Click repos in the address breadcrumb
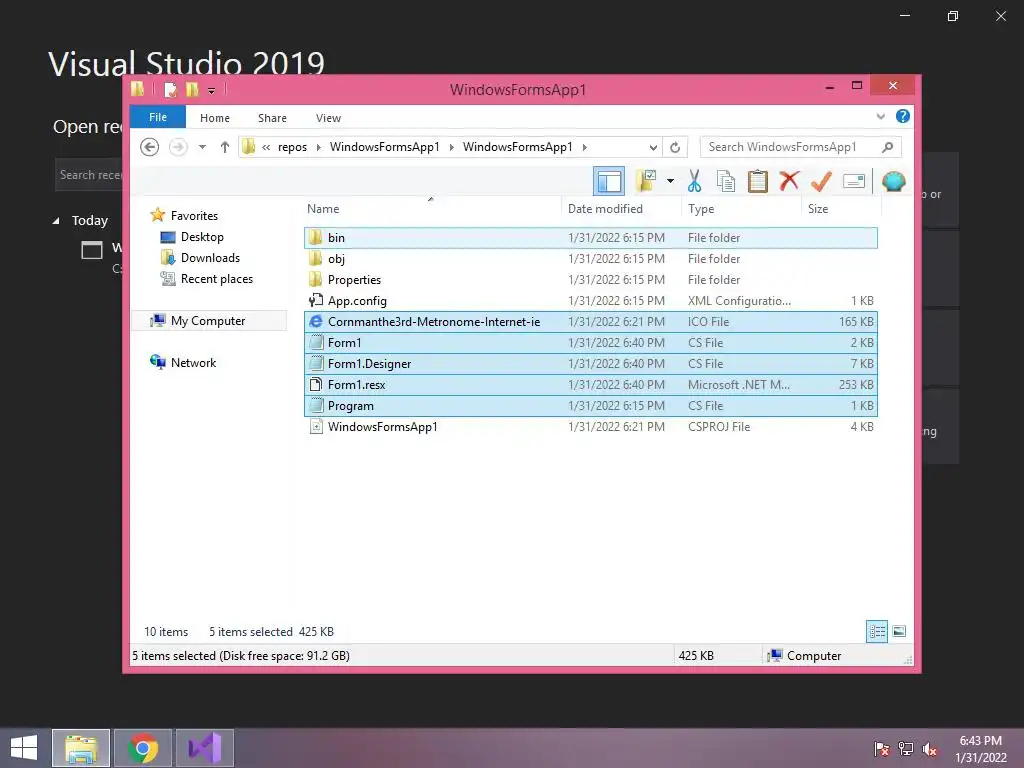Screen dimensions: 1024x768 293,147
